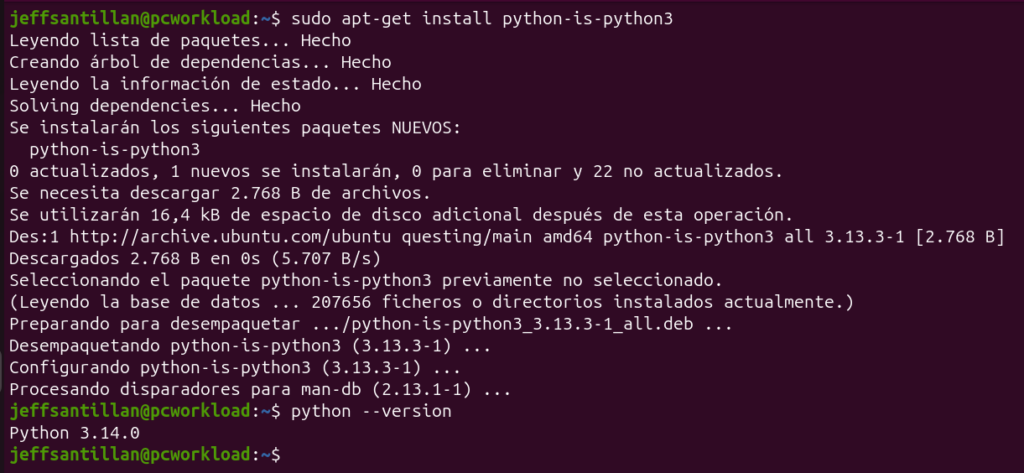Click the 'sudo apt-get install python-is-python3' command
Viewport: 1024px width, 473px height.
pos(482,19)
